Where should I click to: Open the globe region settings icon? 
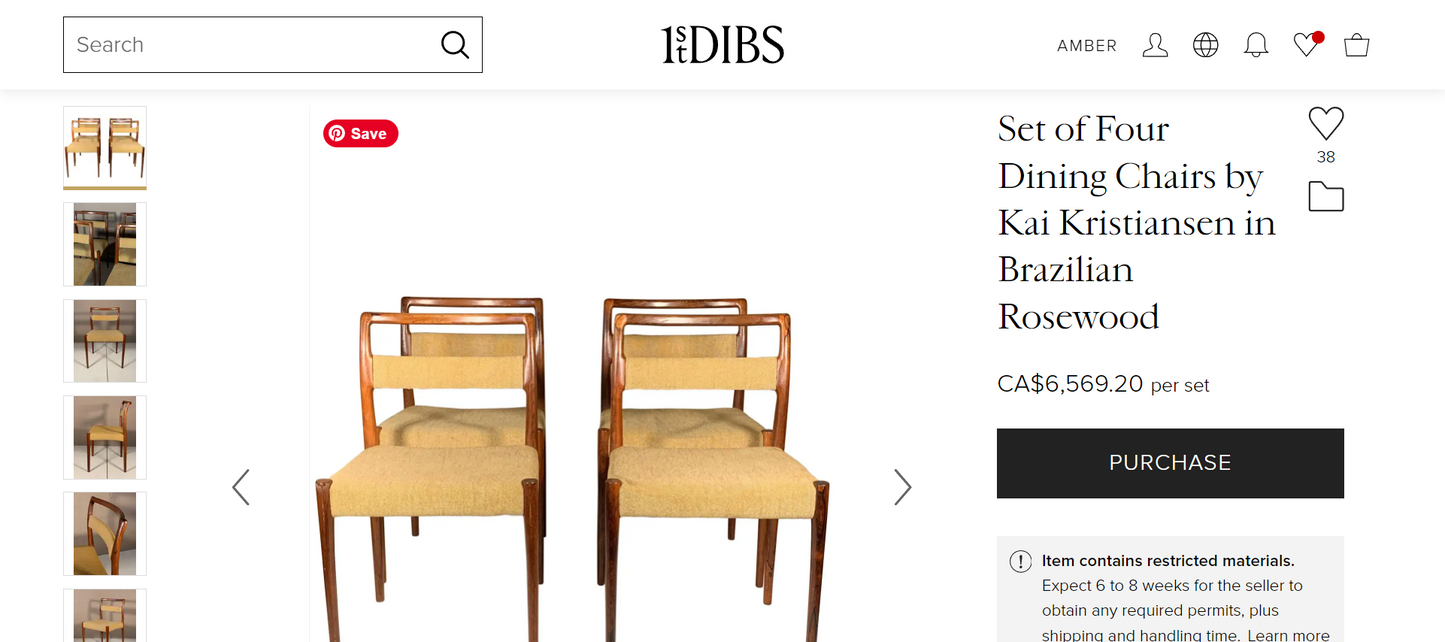click(1206, 45)
